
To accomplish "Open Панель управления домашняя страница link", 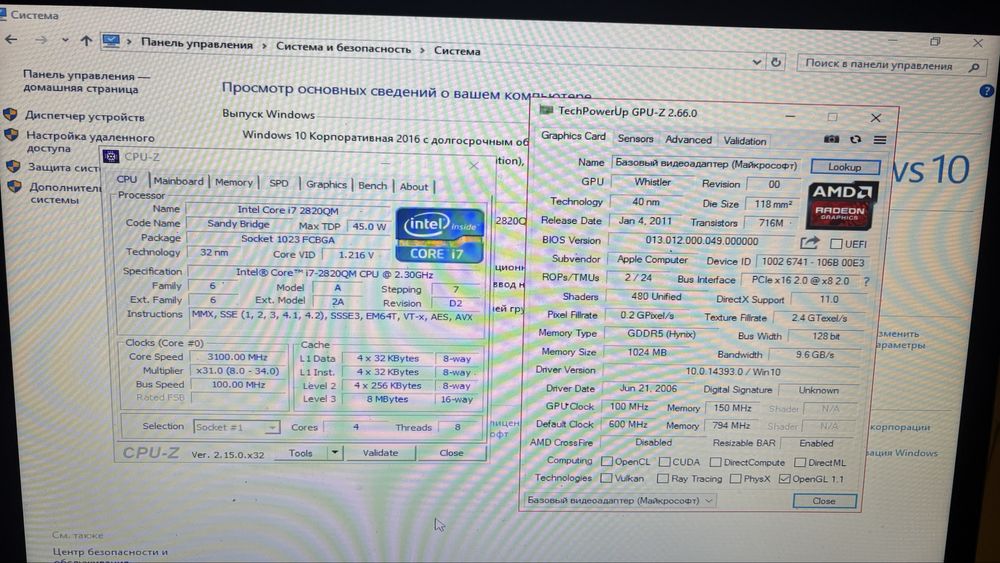I will pos(85,82).
